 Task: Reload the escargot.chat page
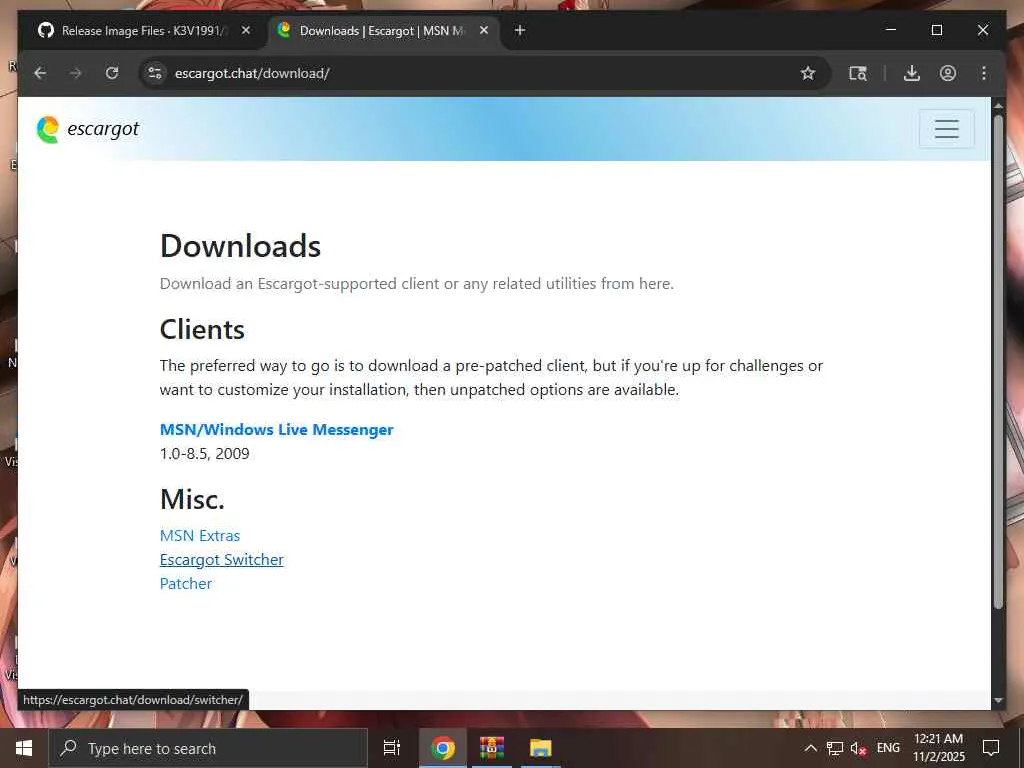coord(112,73)
